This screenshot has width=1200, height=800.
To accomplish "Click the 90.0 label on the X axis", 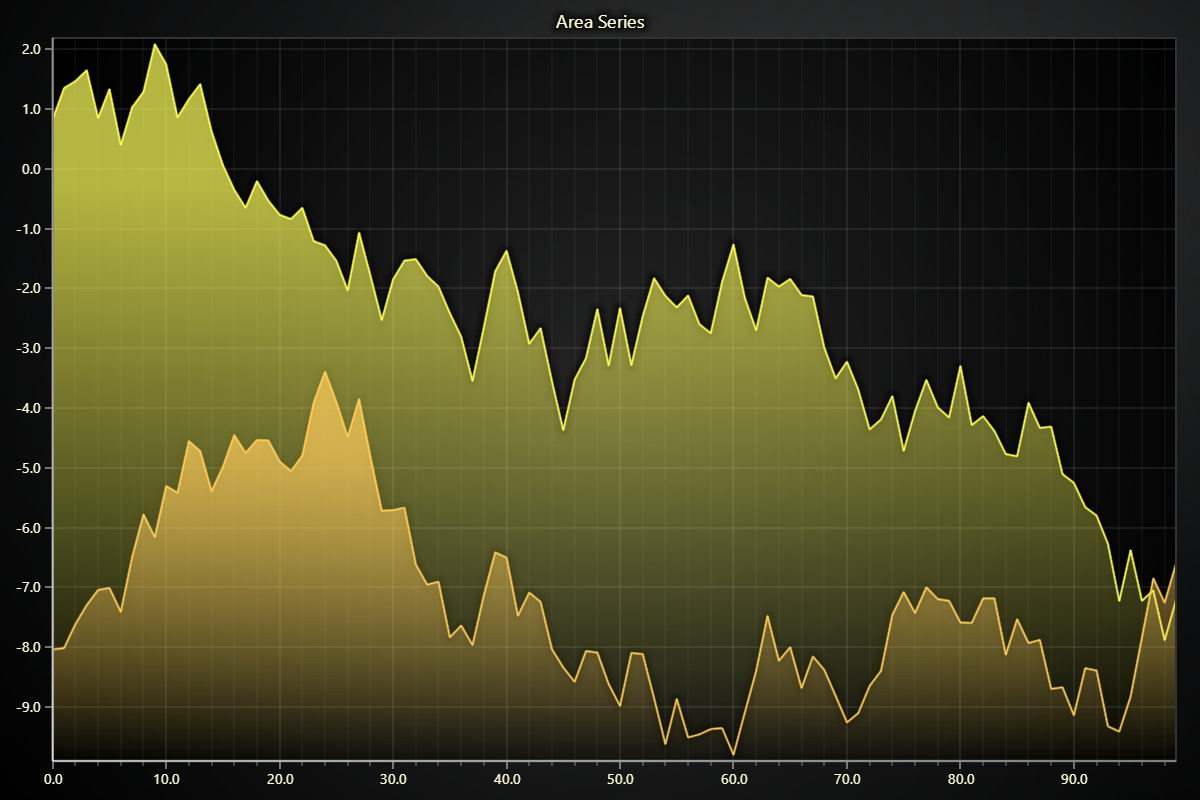I will click(x=1074, y=777).
